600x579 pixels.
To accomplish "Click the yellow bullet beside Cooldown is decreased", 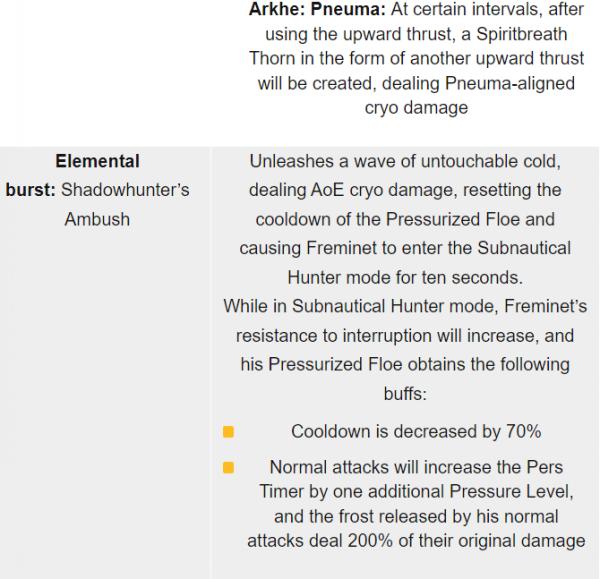I will pyautogui.click(x=228, y=432).
